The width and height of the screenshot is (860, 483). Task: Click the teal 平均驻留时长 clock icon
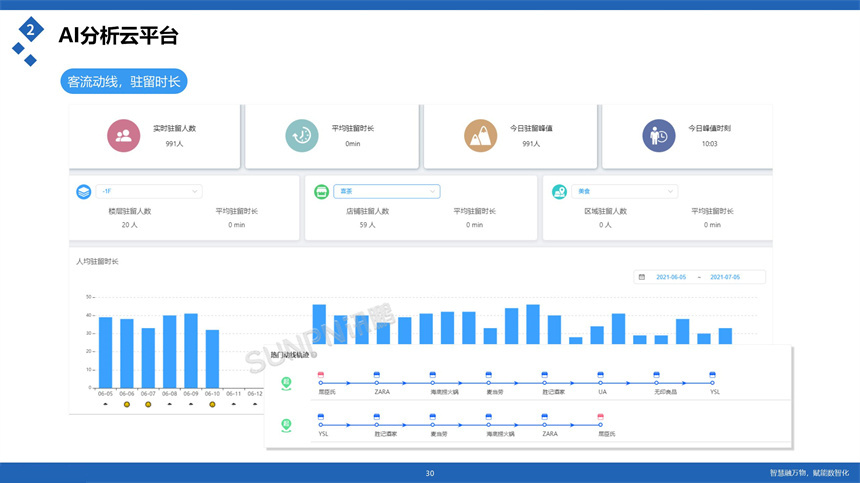point(301,136)
